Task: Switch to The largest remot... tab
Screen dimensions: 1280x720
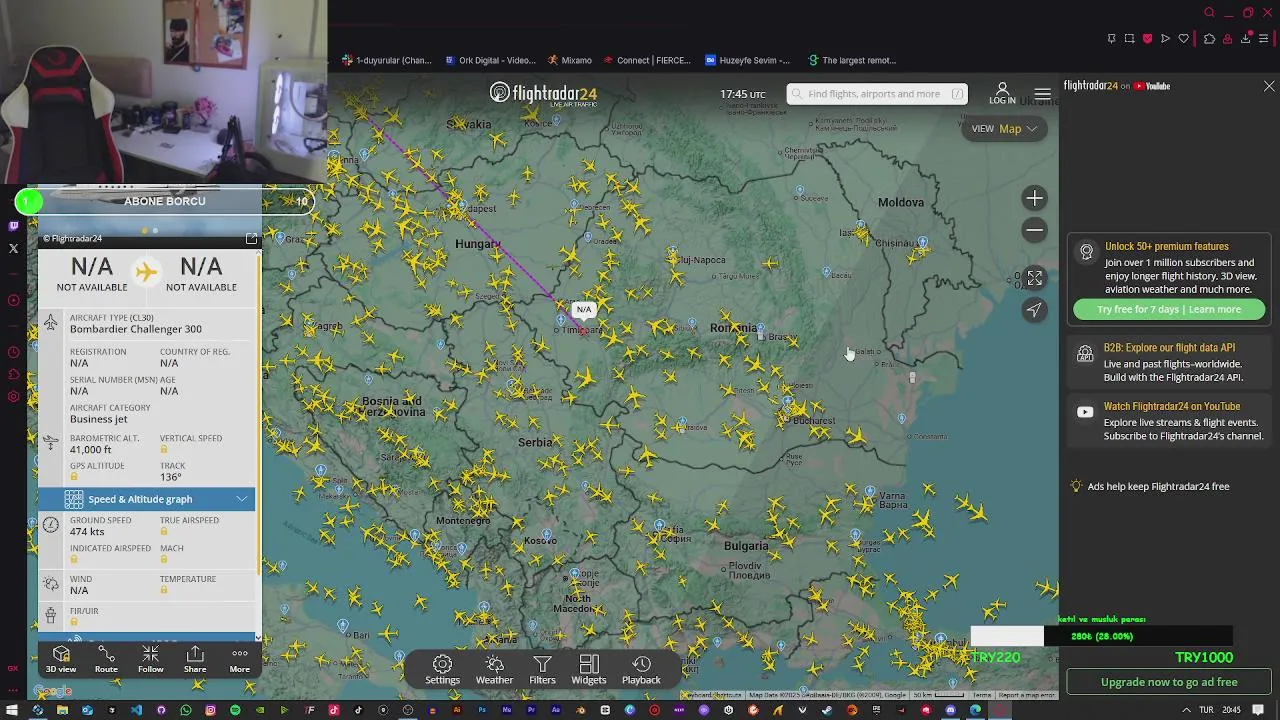Action: 852,60
